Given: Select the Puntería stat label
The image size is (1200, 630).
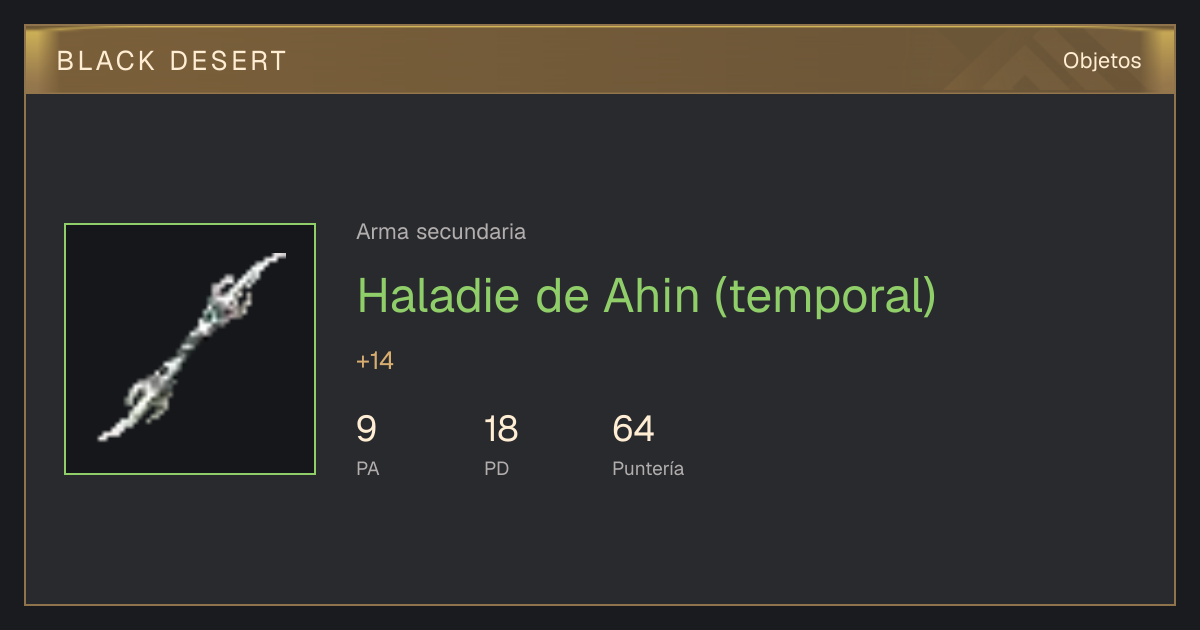Looking at the screenshot, I should tap(648, 468).
